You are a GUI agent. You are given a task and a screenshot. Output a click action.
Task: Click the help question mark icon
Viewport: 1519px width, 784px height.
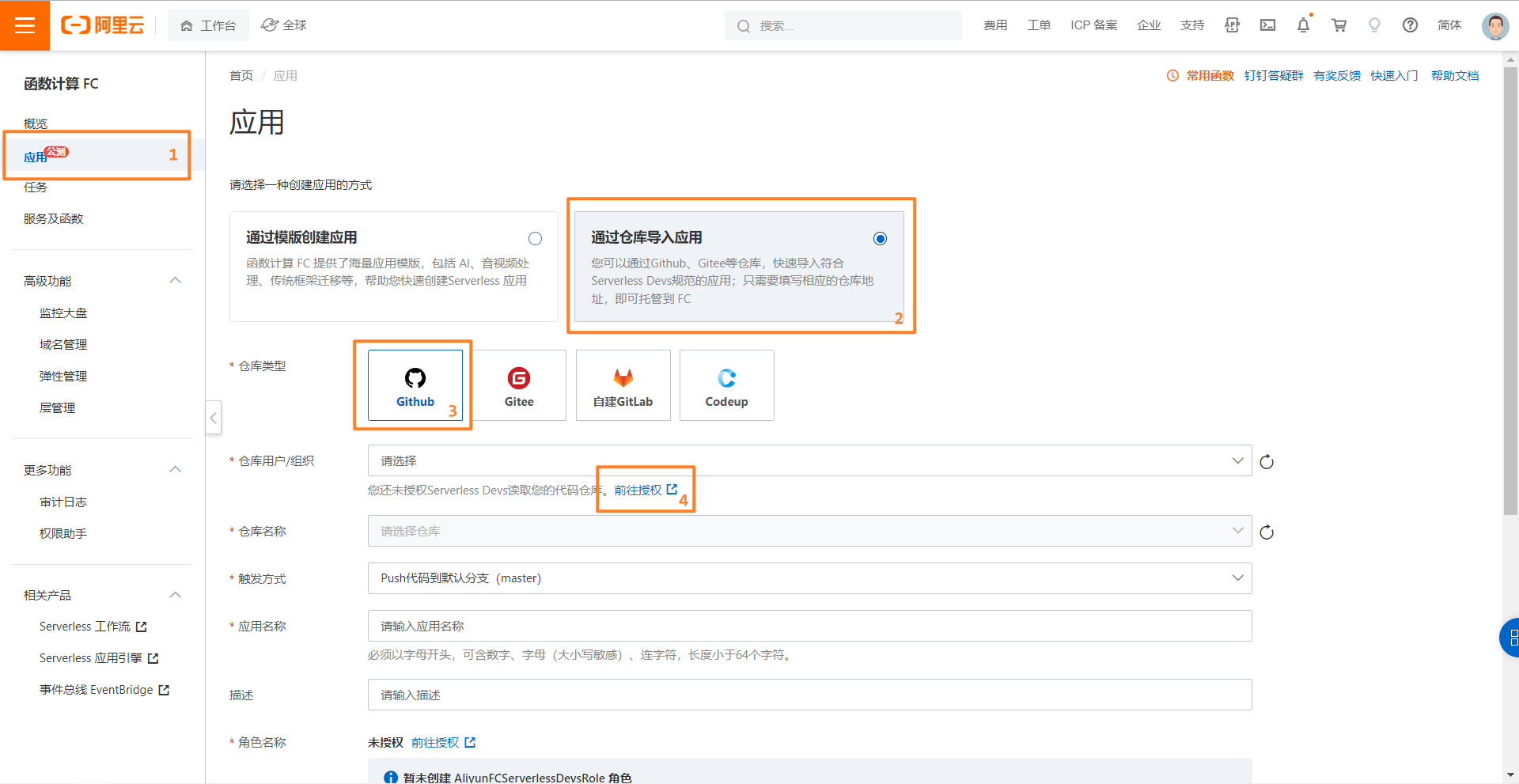pyautogui.click(x=1410, y=25)
